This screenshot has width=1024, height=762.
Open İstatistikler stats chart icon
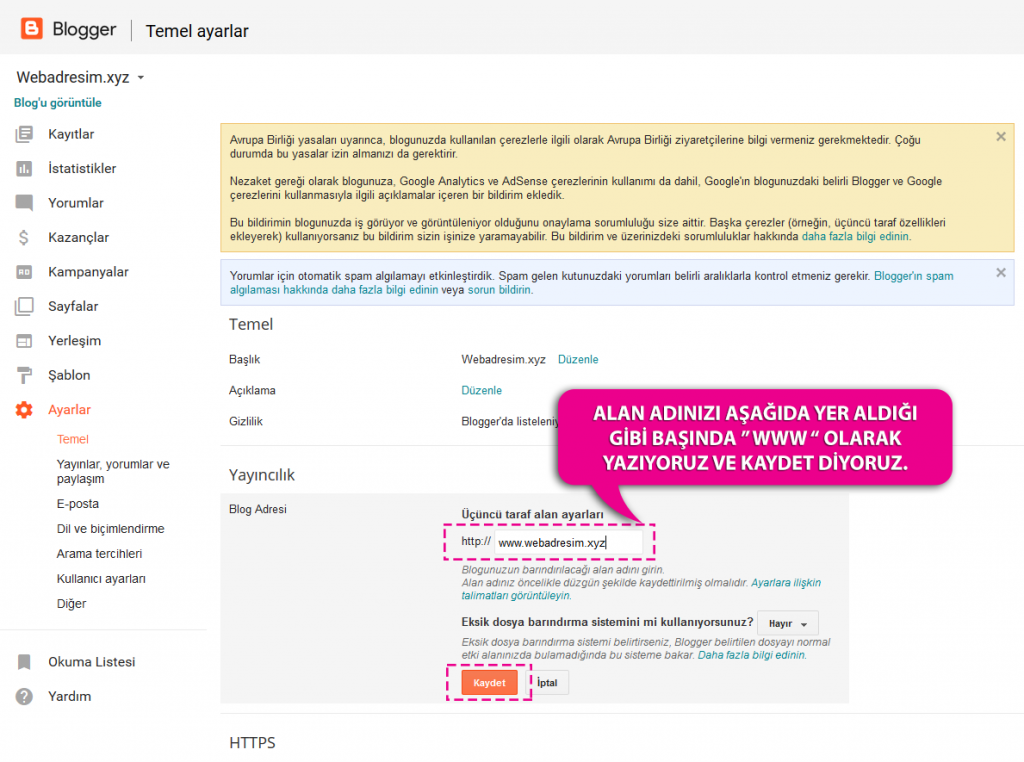click(24, 168)
